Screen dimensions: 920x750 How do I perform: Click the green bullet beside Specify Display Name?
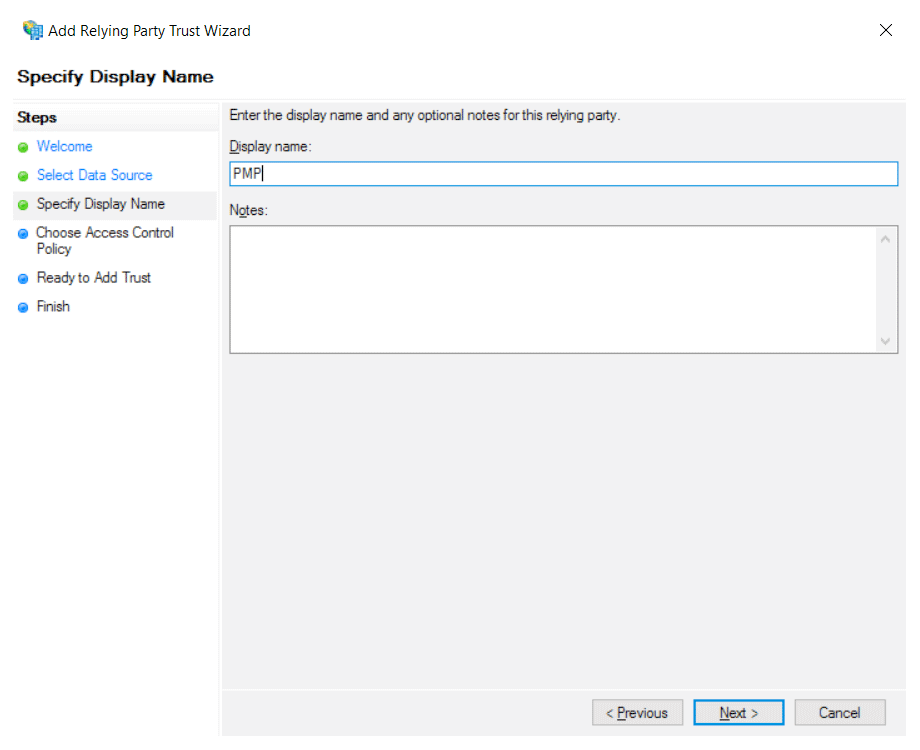click(23, 205)
